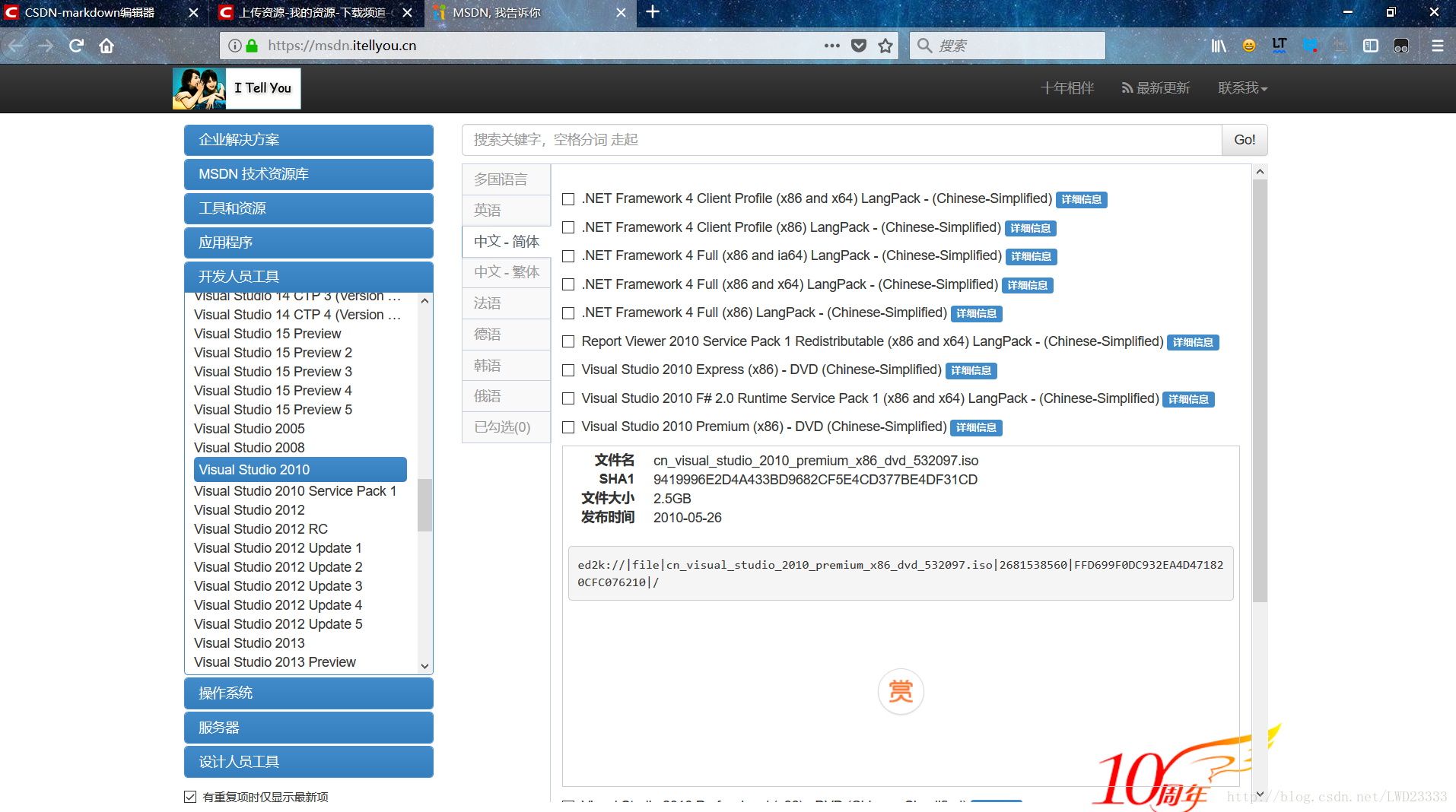Screen dimensions: 1456x812
Task: Click the I Tell You logo image
Action: click(237, 88)
